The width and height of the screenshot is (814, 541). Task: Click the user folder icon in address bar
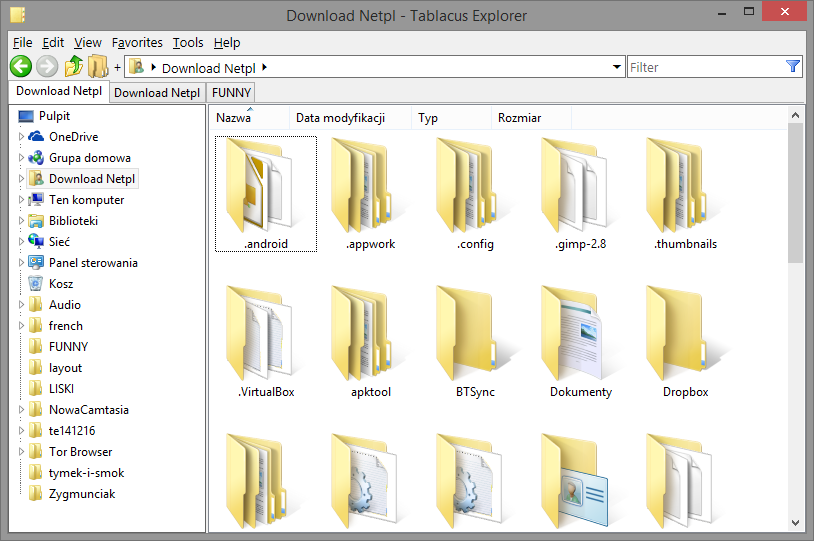137,66
